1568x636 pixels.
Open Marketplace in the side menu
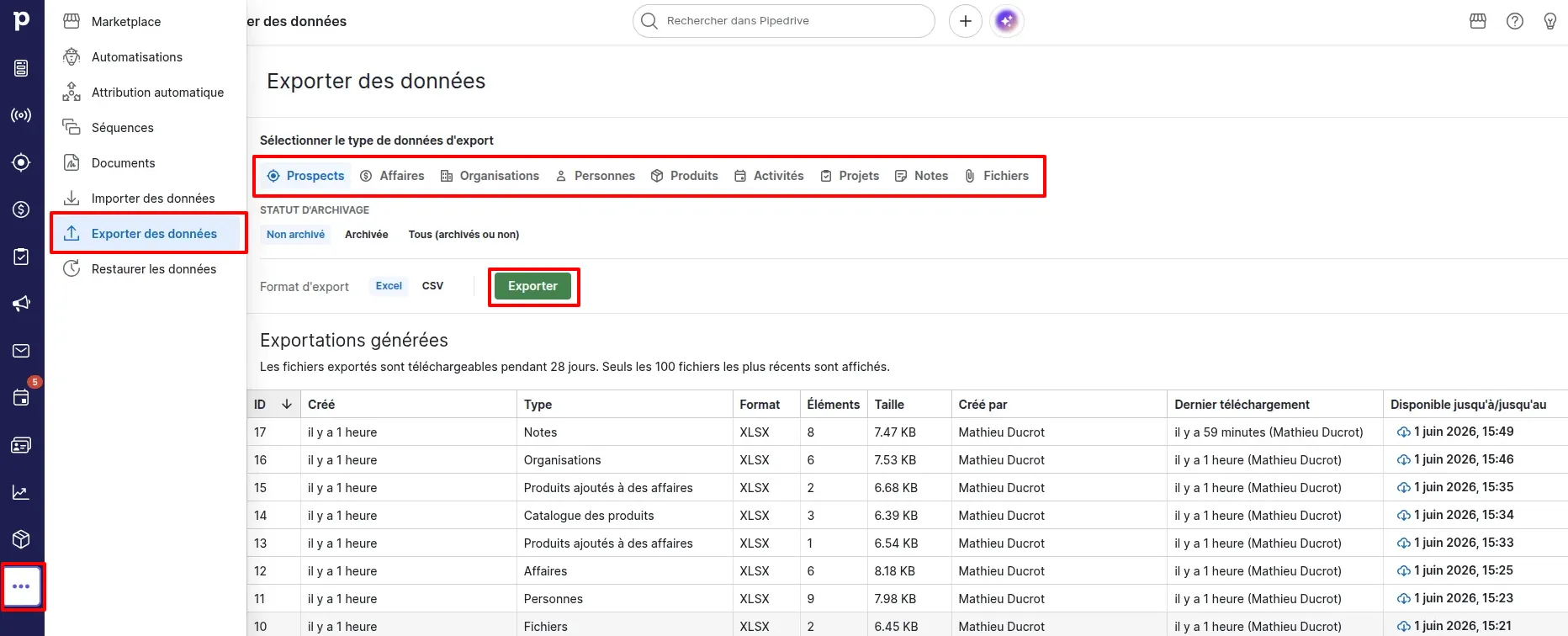[146, 22]
